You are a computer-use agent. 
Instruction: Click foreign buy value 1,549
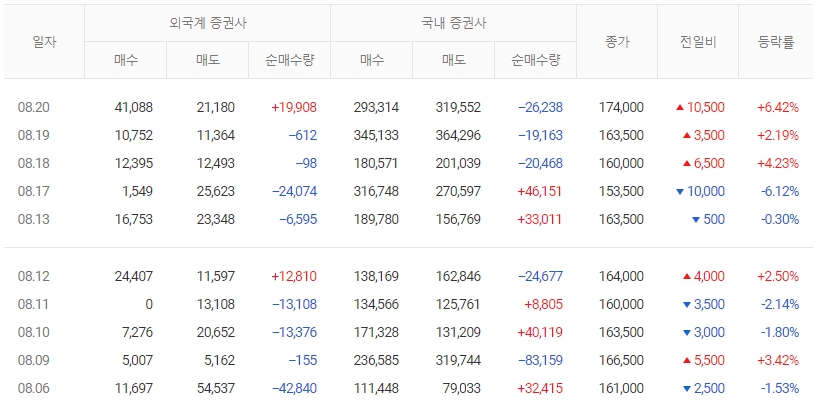point(139,191)
